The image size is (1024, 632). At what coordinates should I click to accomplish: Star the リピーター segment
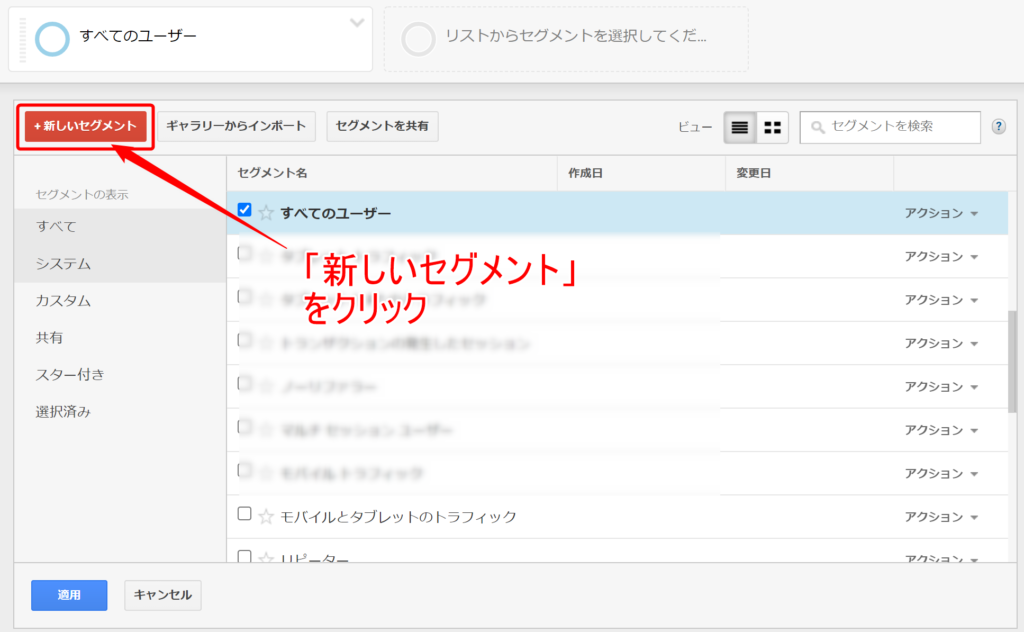tap(266, 558)
